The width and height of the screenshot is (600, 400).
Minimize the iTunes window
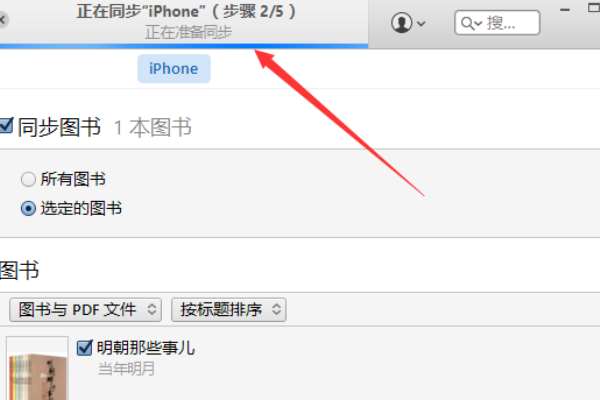pos(565,10)
